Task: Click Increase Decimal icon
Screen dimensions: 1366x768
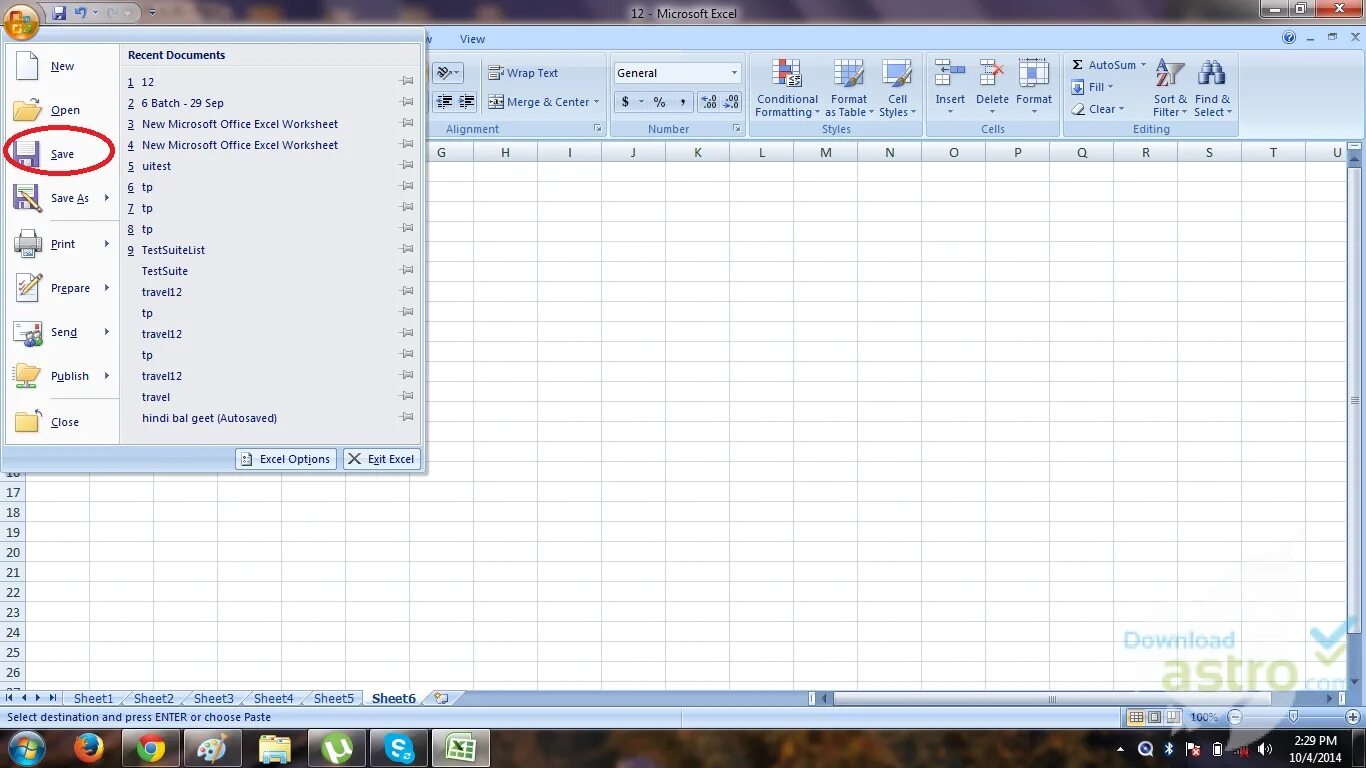Action: (x=709, y=102)
